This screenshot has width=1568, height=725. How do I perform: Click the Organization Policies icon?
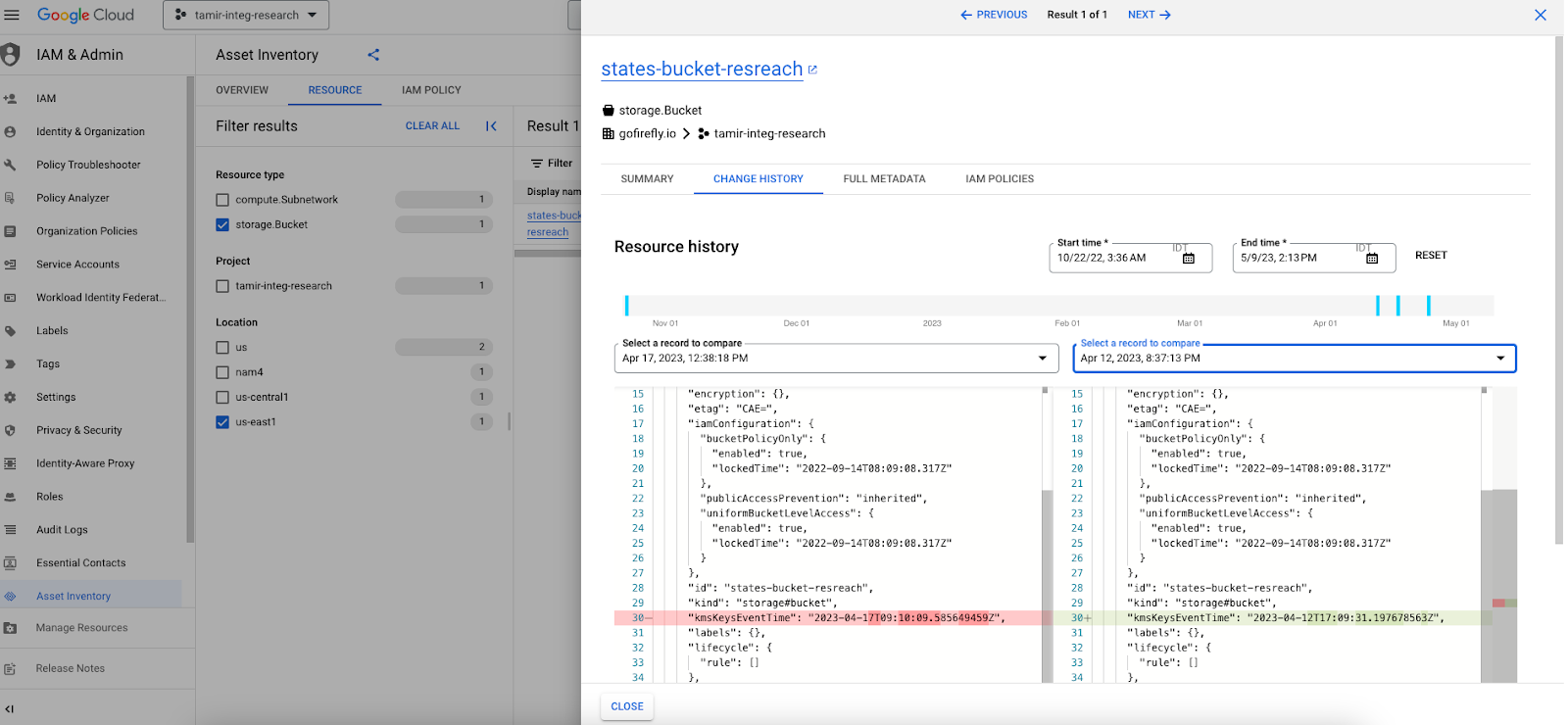tap(10, 231)
